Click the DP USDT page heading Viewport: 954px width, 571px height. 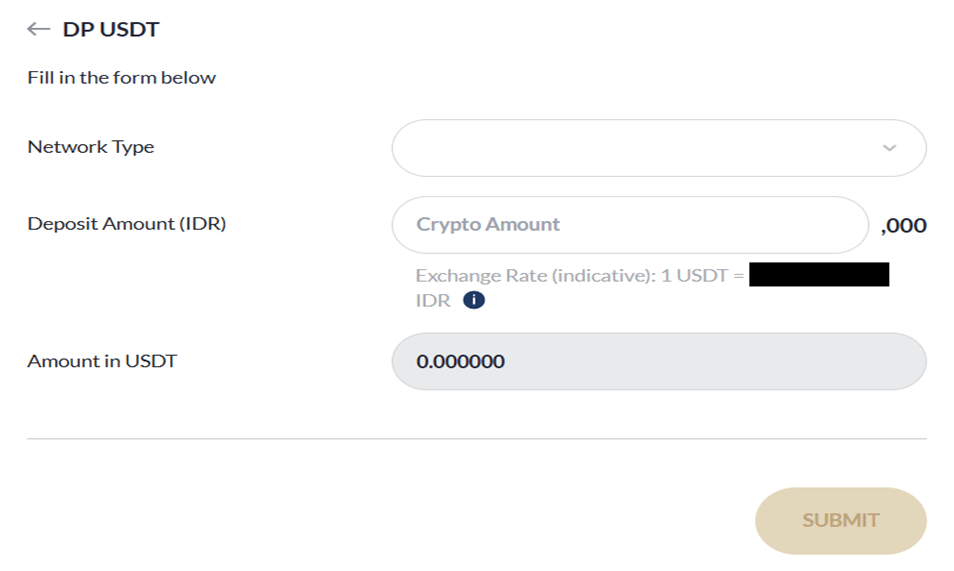pyautogui.click(x=111, y=29)
